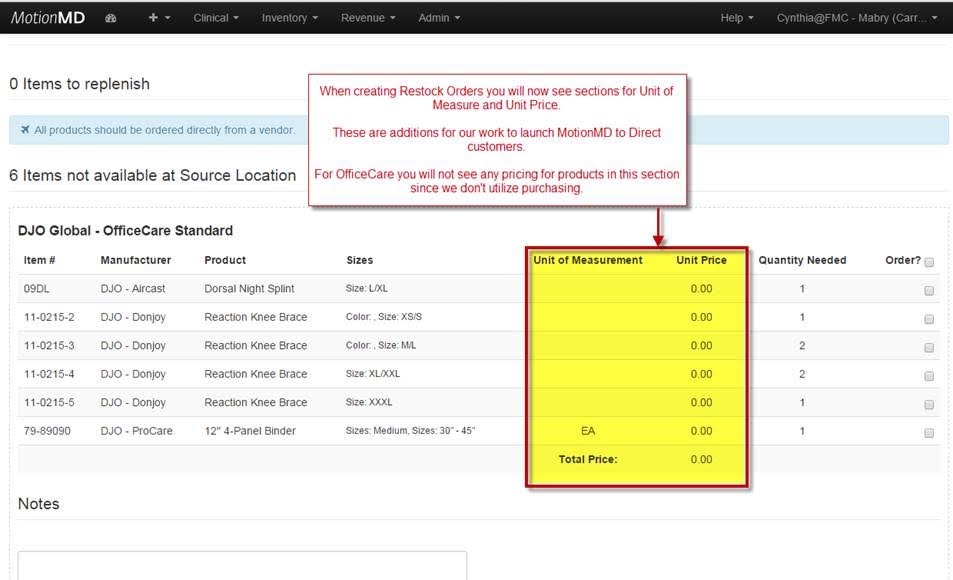The height and width of the screenshot is (580, 953).
Task: Toggle the select-all Order? header checkbox
Action: (929, 262)
